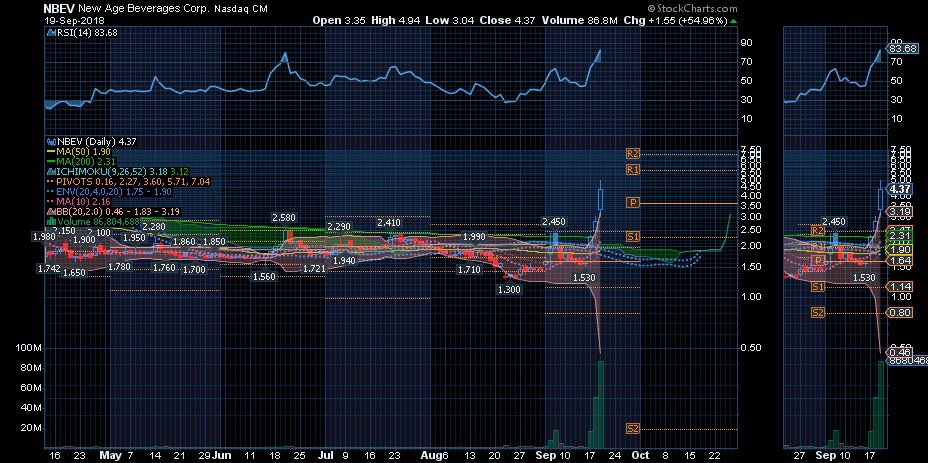Click the ENV(20,4.0,20) legend entry
928x463 pixels.
[x=114, y=192]
